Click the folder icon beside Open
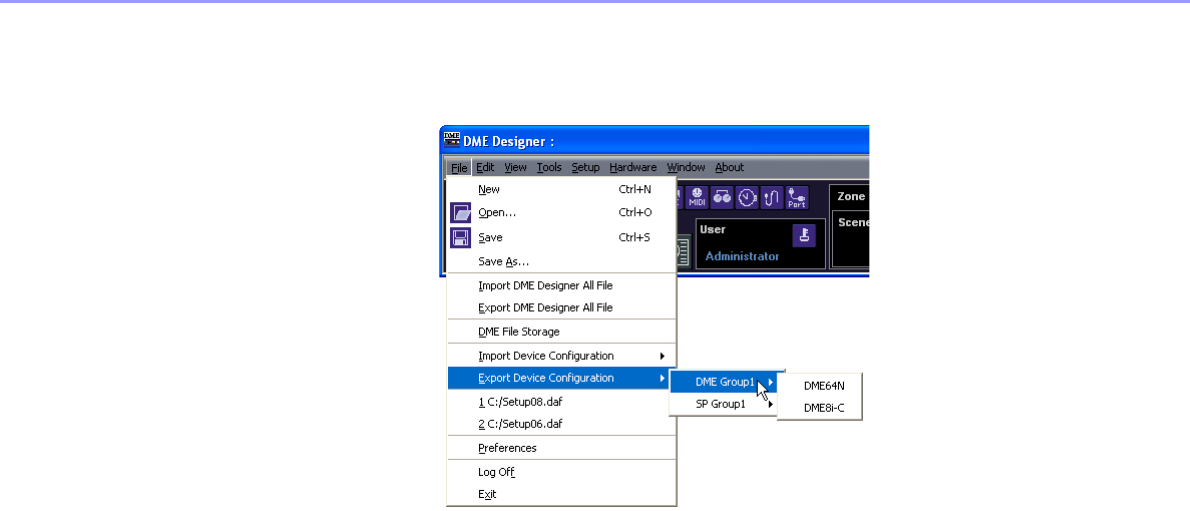This screenshot has width=1190, height=511. coord(461,213)
